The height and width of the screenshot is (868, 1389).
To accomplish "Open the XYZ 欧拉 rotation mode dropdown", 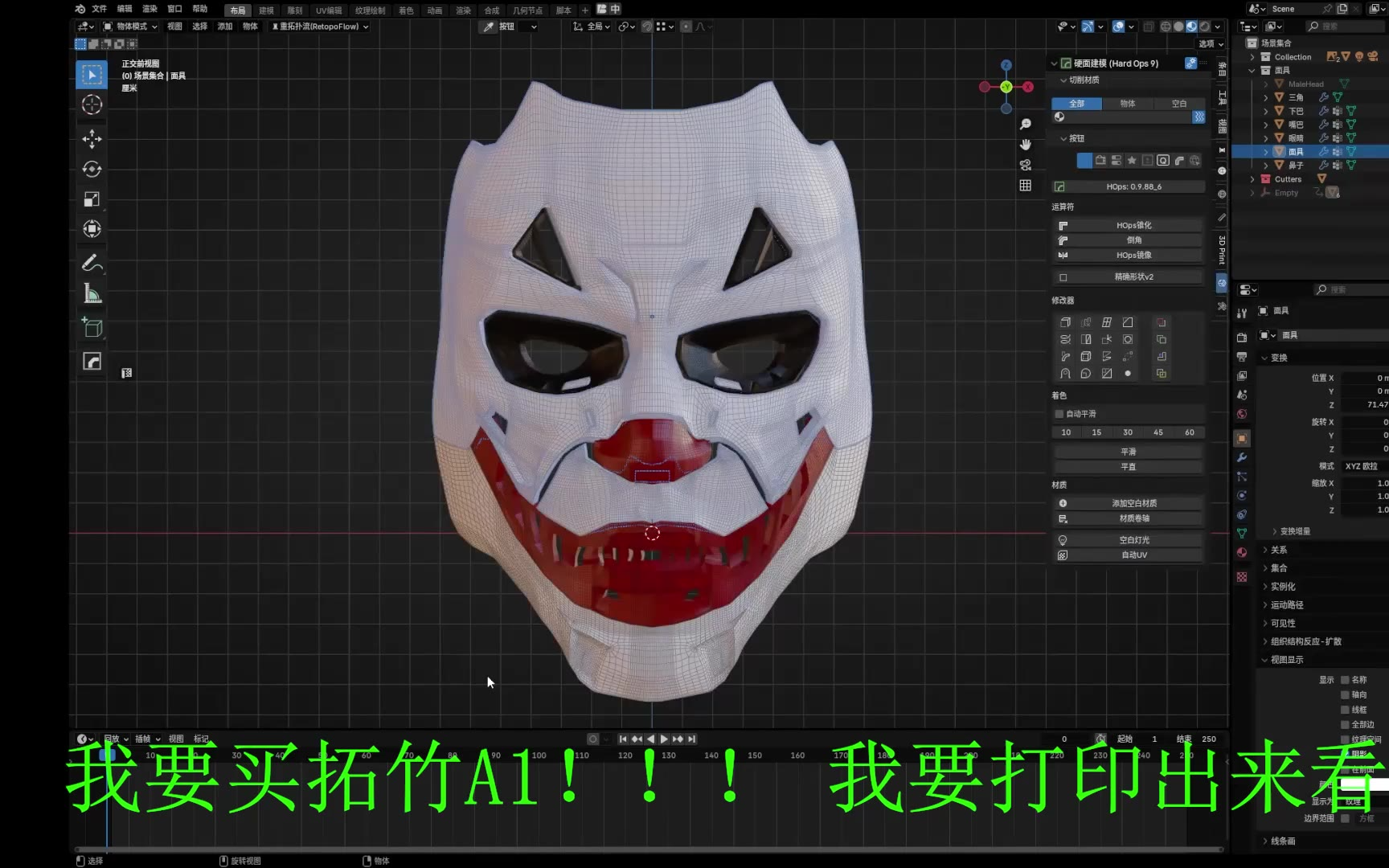I will [x=1364, y=466].
